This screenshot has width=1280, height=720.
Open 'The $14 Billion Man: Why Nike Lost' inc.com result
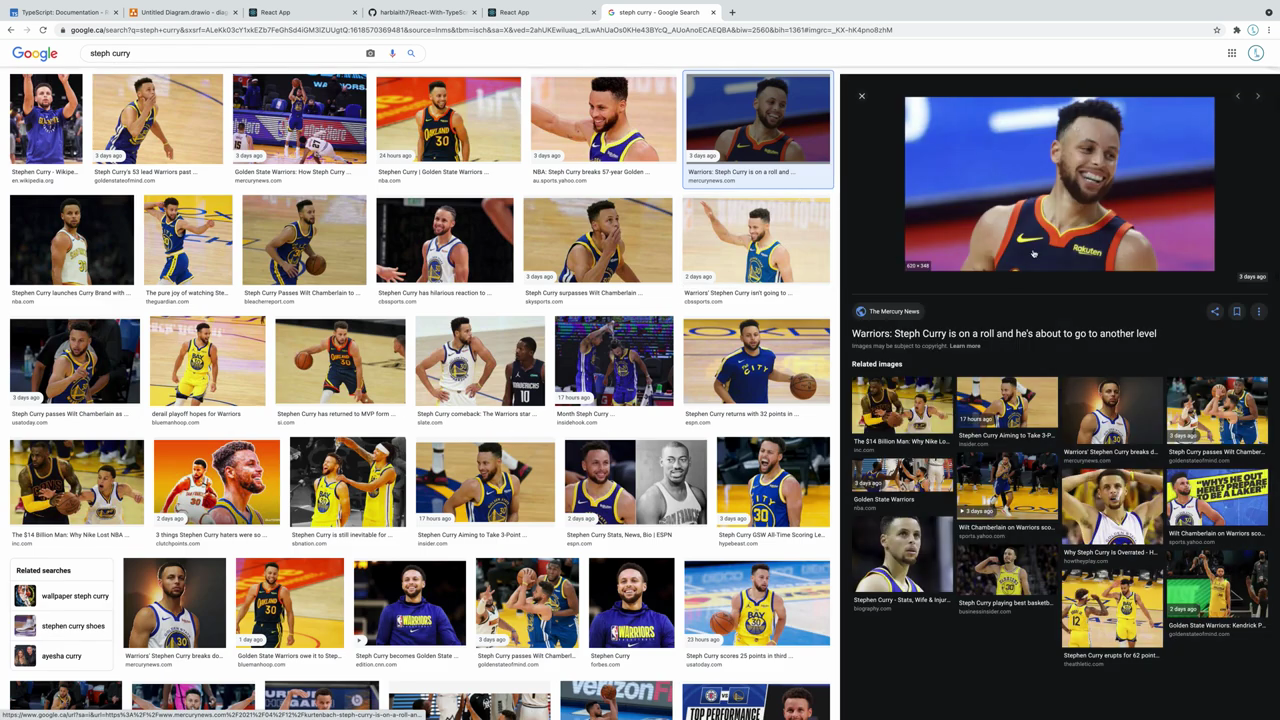pos(76,482)
